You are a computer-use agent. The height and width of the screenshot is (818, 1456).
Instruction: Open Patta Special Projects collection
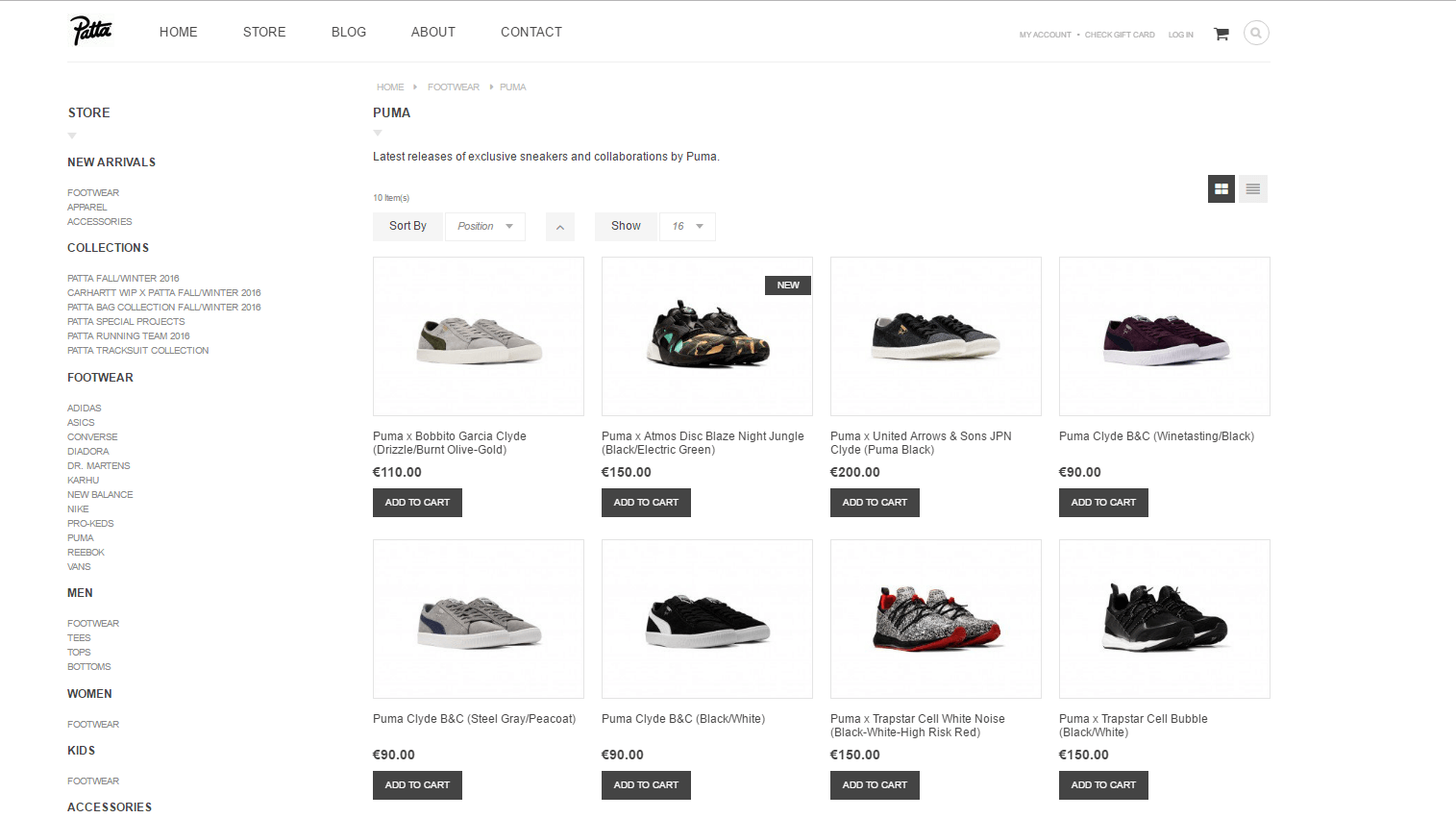[126, 322]
